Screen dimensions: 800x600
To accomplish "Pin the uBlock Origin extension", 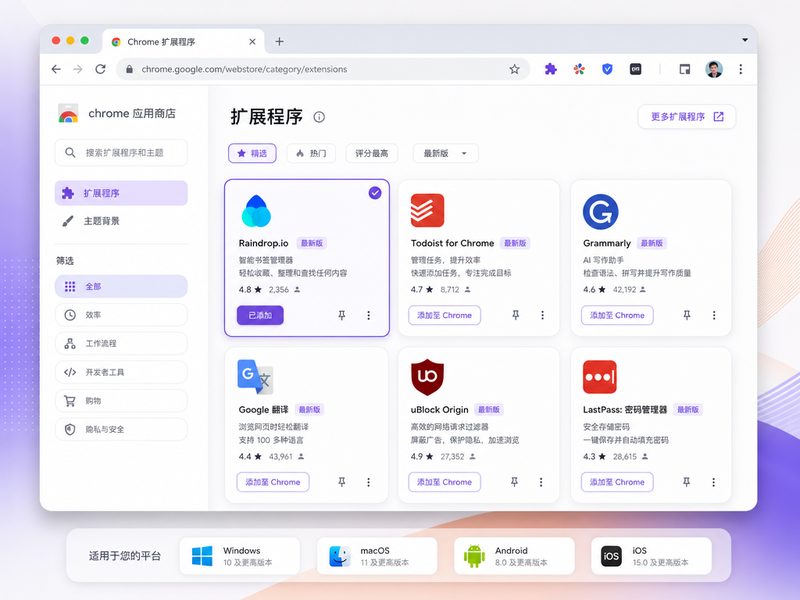I will point(514,482).
